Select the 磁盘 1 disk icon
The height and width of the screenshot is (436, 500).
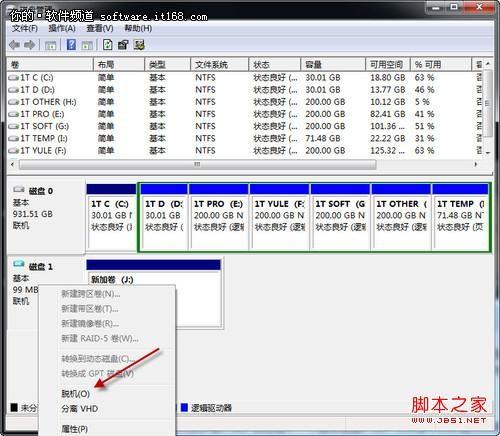point(19,265)
